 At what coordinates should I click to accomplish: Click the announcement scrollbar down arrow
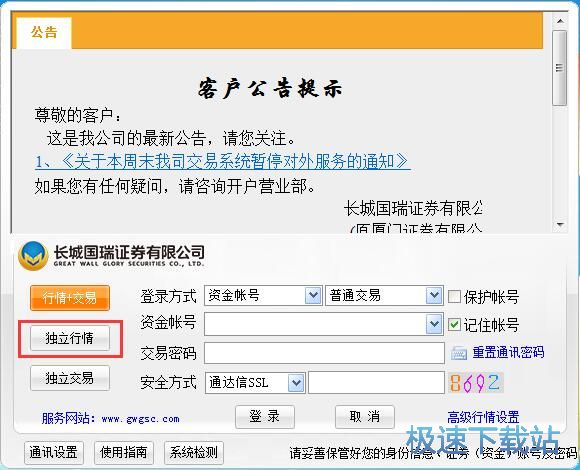[560, 224]
